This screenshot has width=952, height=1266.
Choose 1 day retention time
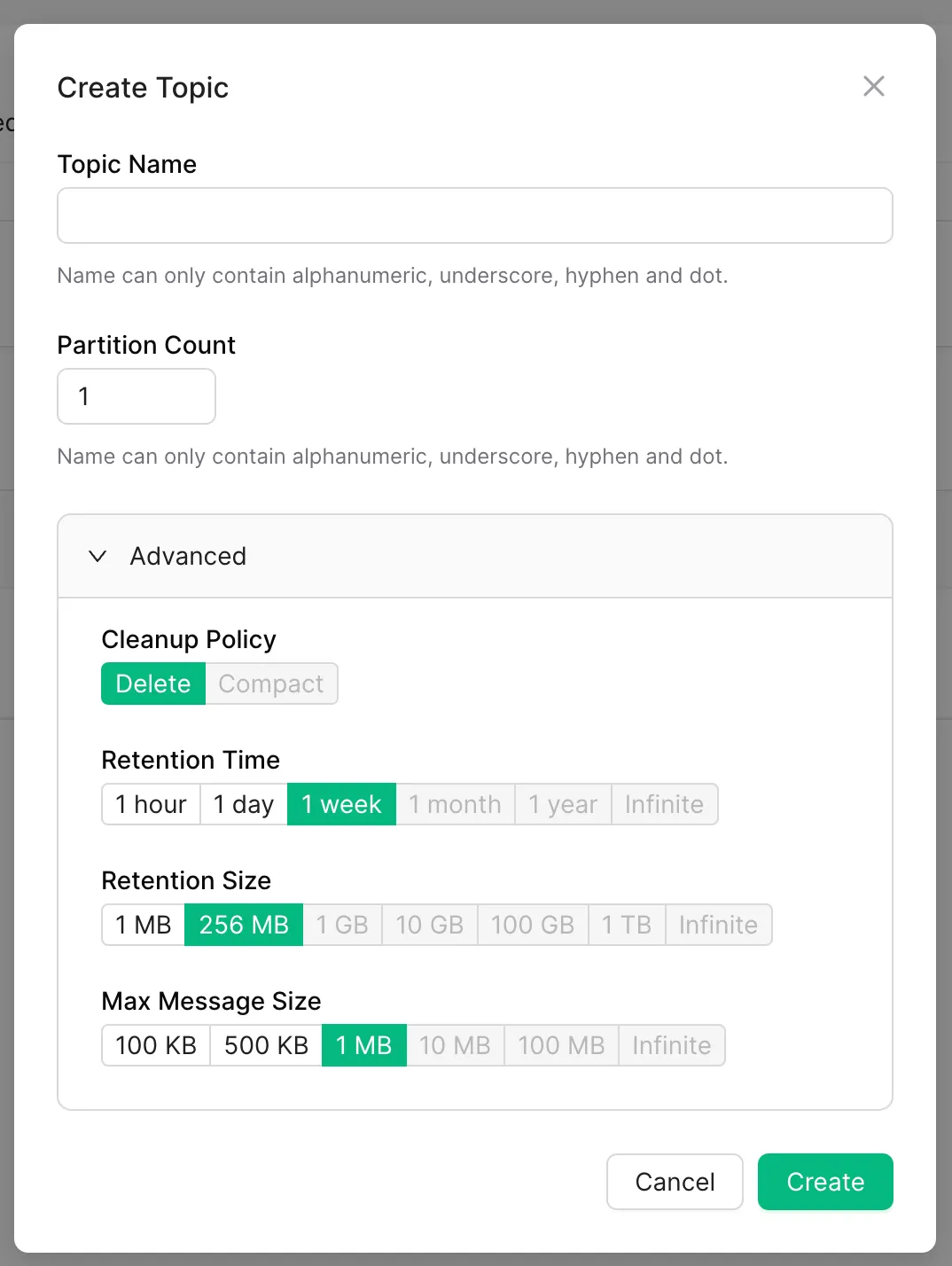pos(244,804)
